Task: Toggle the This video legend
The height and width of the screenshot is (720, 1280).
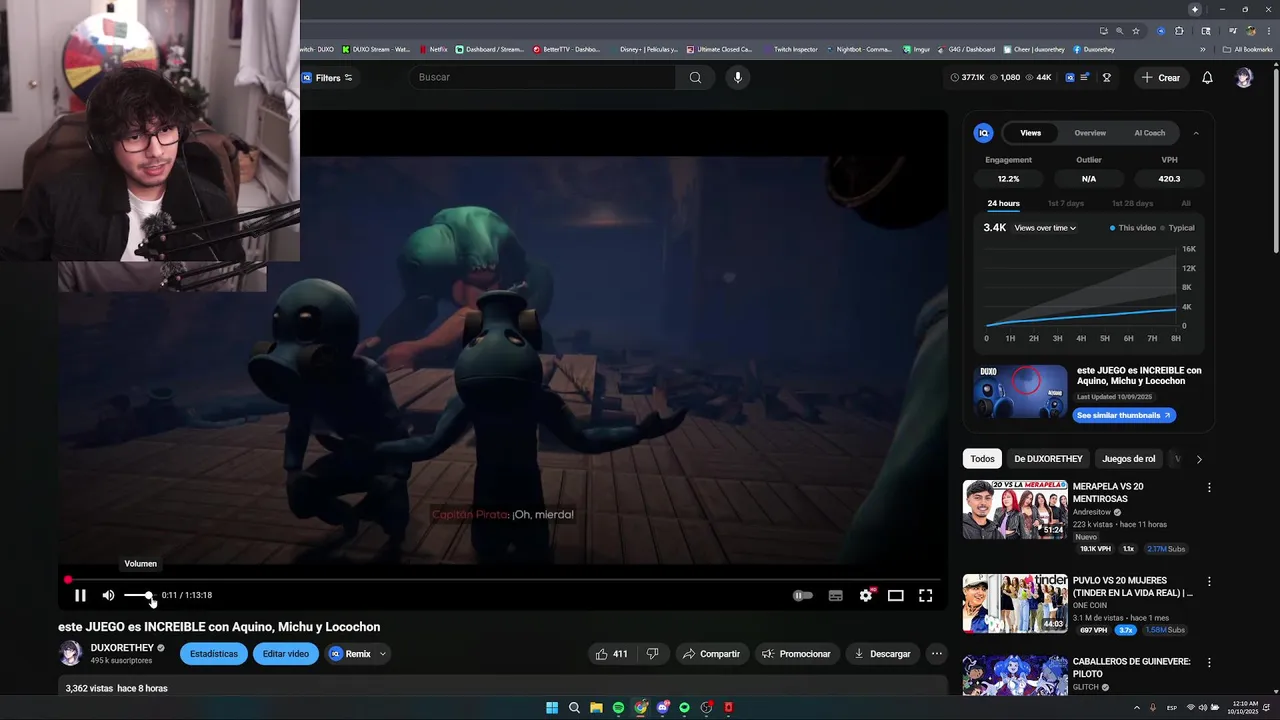Action: 1132,228
